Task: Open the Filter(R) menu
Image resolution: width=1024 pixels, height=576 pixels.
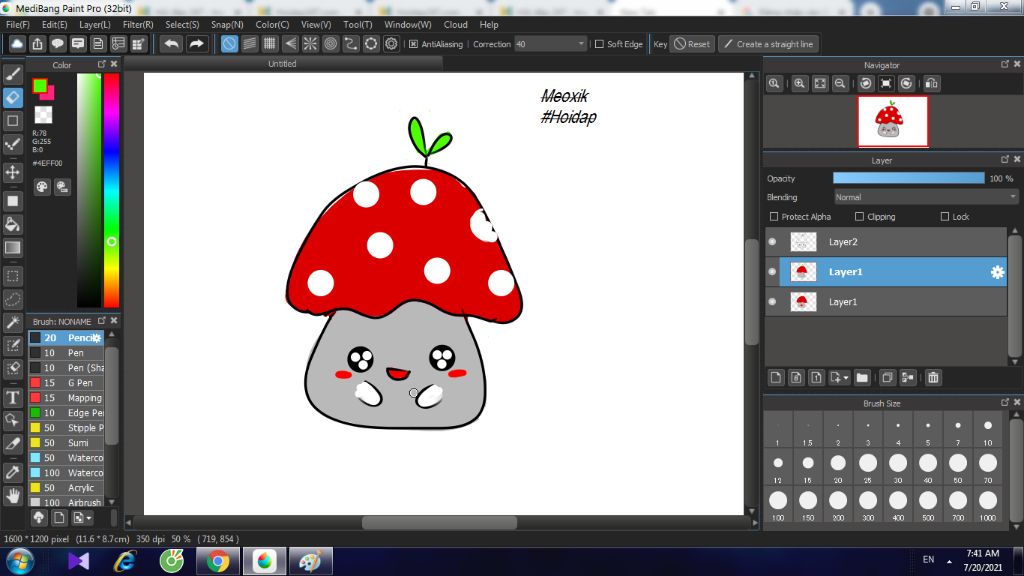Action: (138, 24)
